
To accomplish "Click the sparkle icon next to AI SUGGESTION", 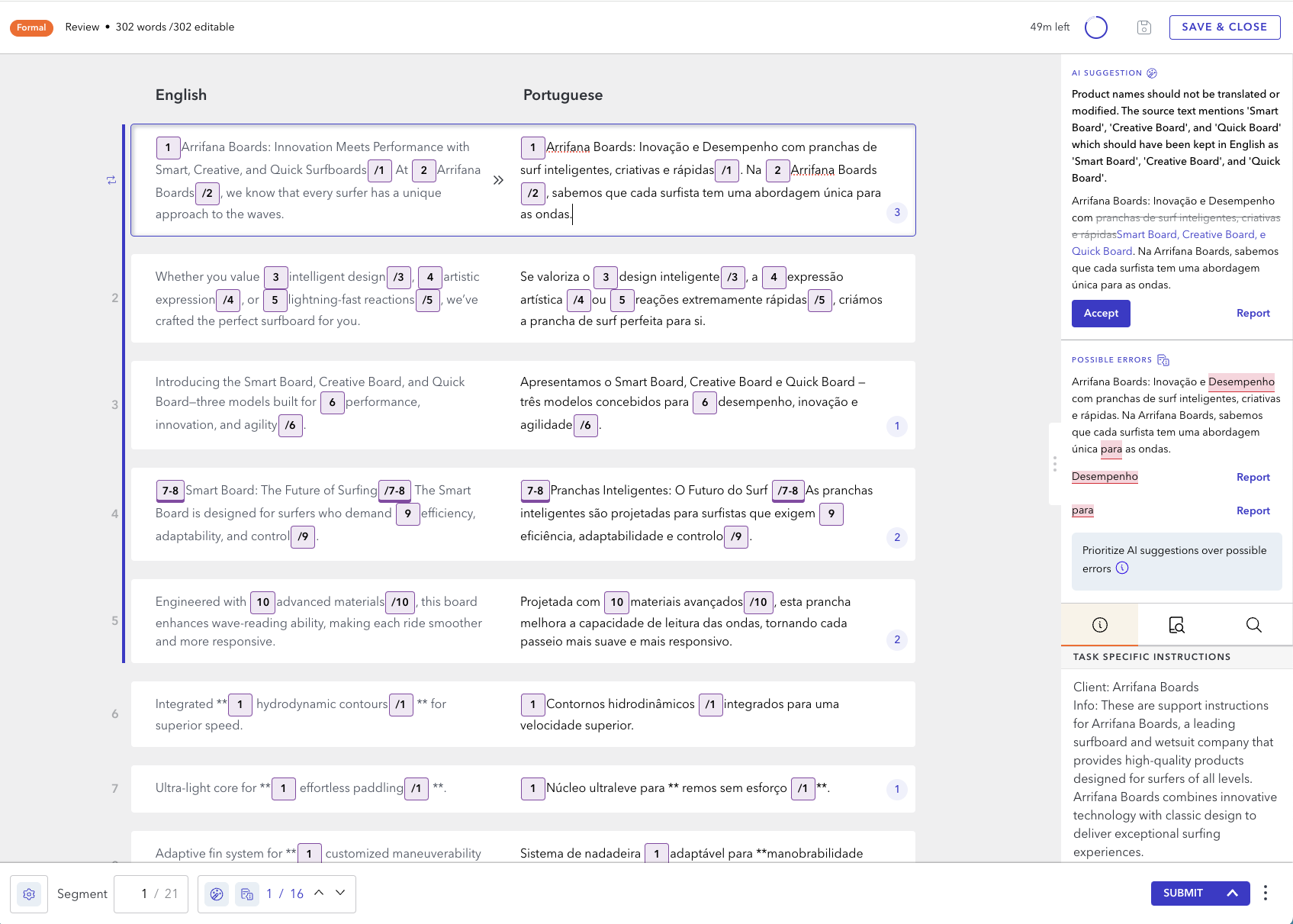I will pyautogui.click(x=1153, y=72).
